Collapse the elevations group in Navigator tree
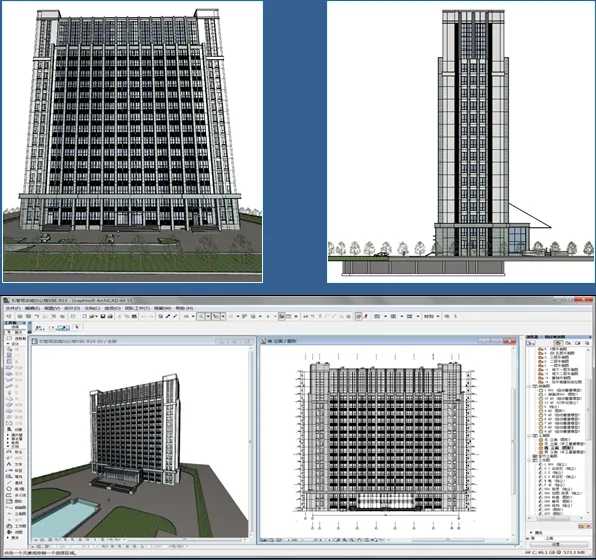This screenshot has height=560, width=596. point(529,436)
